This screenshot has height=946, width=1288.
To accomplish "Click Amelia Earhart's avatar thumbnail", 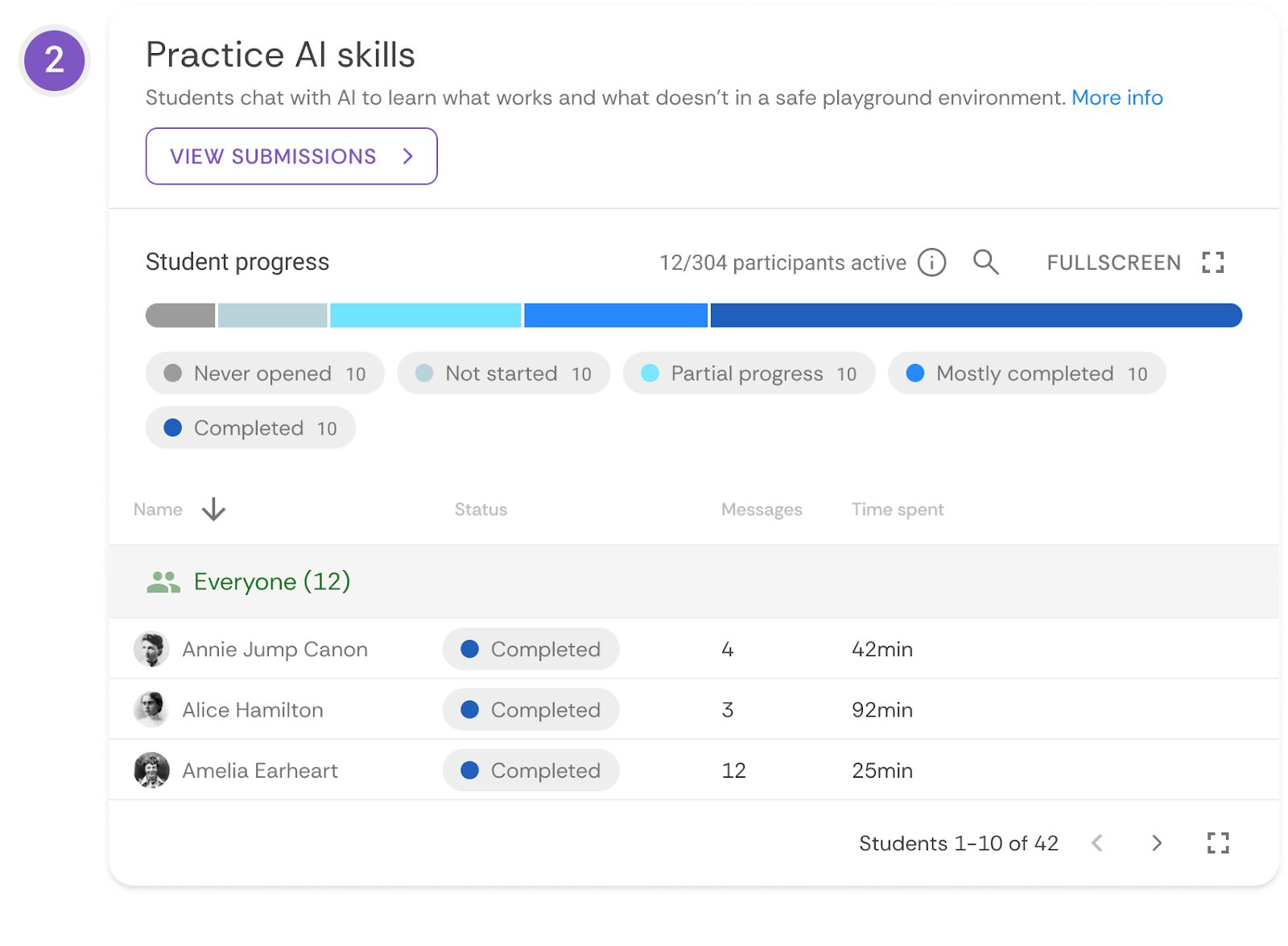I will pos(151,770).
